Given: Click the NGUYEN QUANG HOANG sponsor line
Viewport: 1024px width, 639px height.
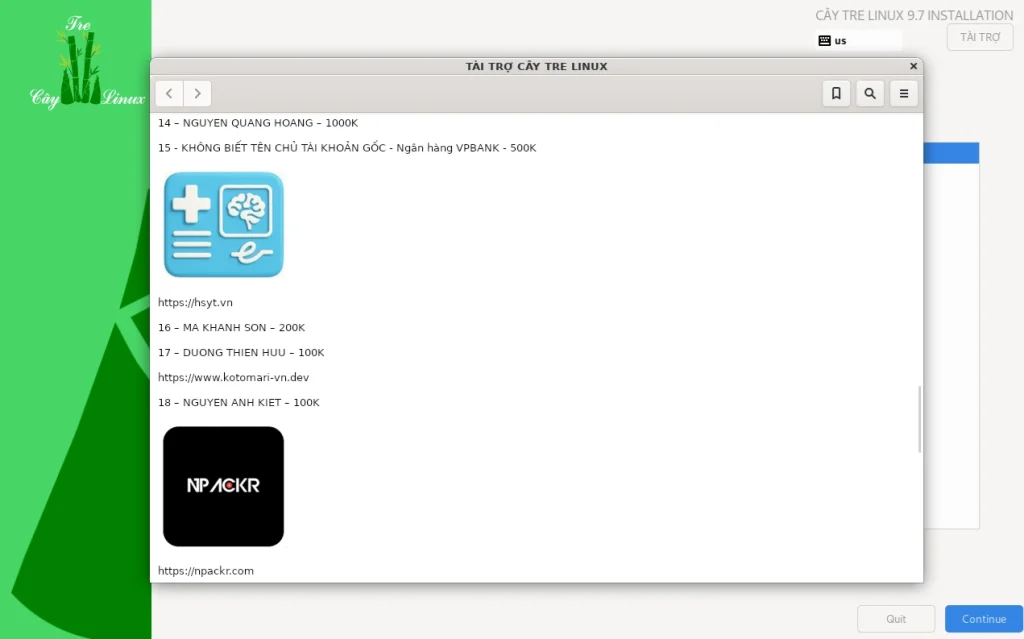Looking at the screenshot, I should 257,123.
